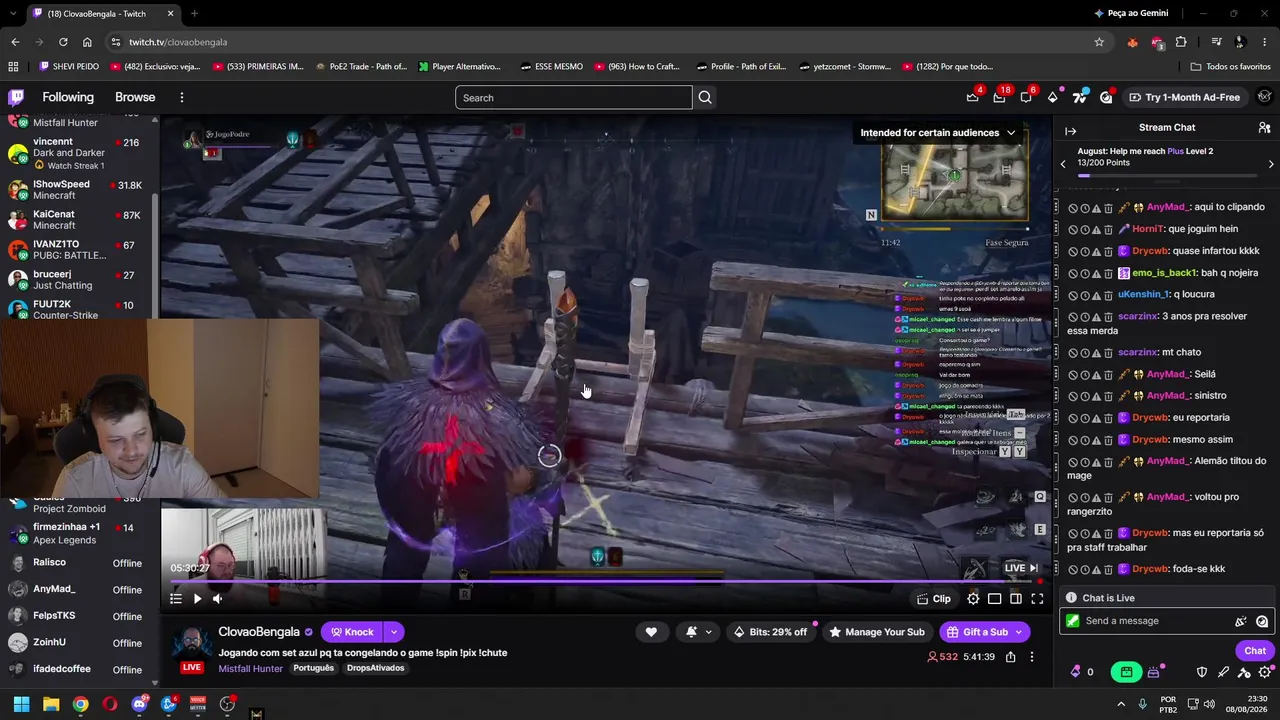Image resolution: width=1280 pixels, height=720 pixels.
Task: Ban user on 'AnyMad_: aqui to clipando' message
Action: pyautogui.click(x=1073, y=208)
